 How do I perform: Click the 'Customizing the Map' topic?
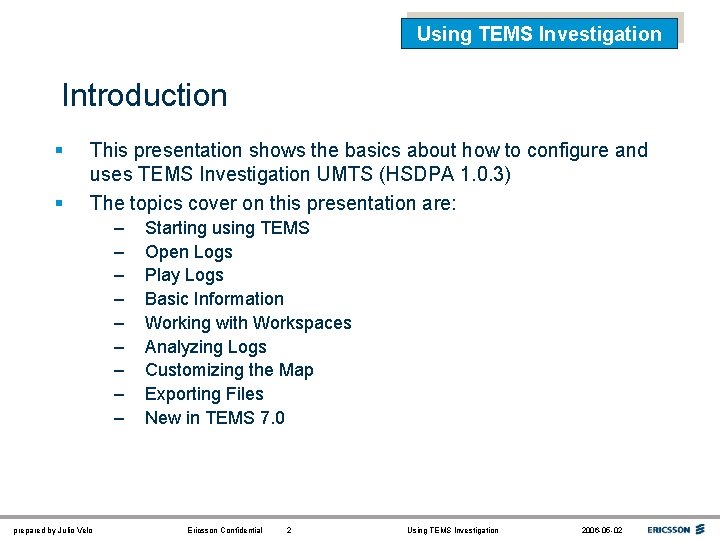click(229, 370)
